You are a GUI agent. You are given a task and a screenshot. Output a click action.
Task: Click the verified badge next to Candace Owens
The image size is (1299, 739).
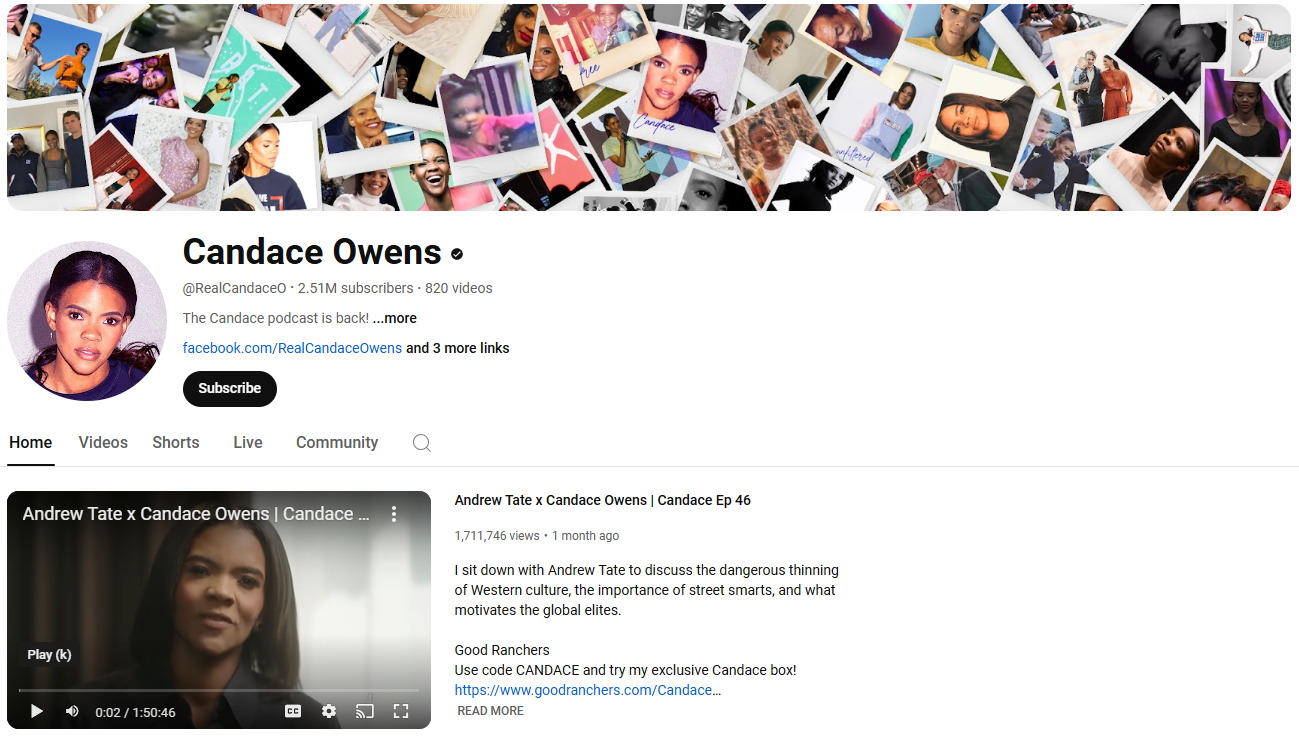(x=457, y=253)
